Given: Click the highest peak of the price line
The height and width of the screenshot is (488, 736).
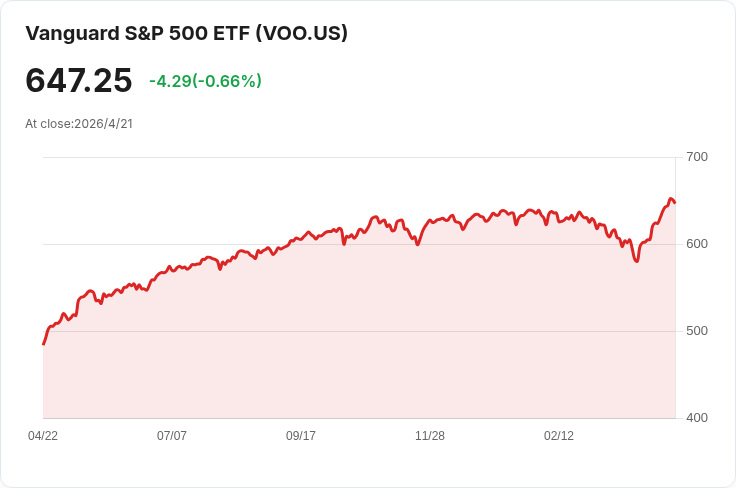Looking at the screenshot, I should point(671,199).
